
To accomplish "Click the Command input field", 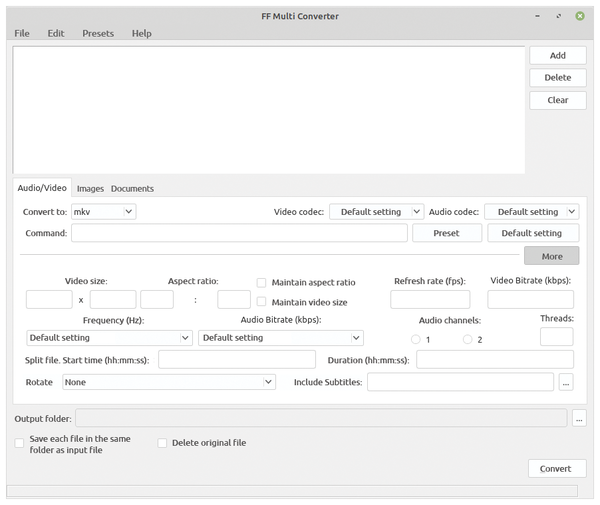I will 239,233.
